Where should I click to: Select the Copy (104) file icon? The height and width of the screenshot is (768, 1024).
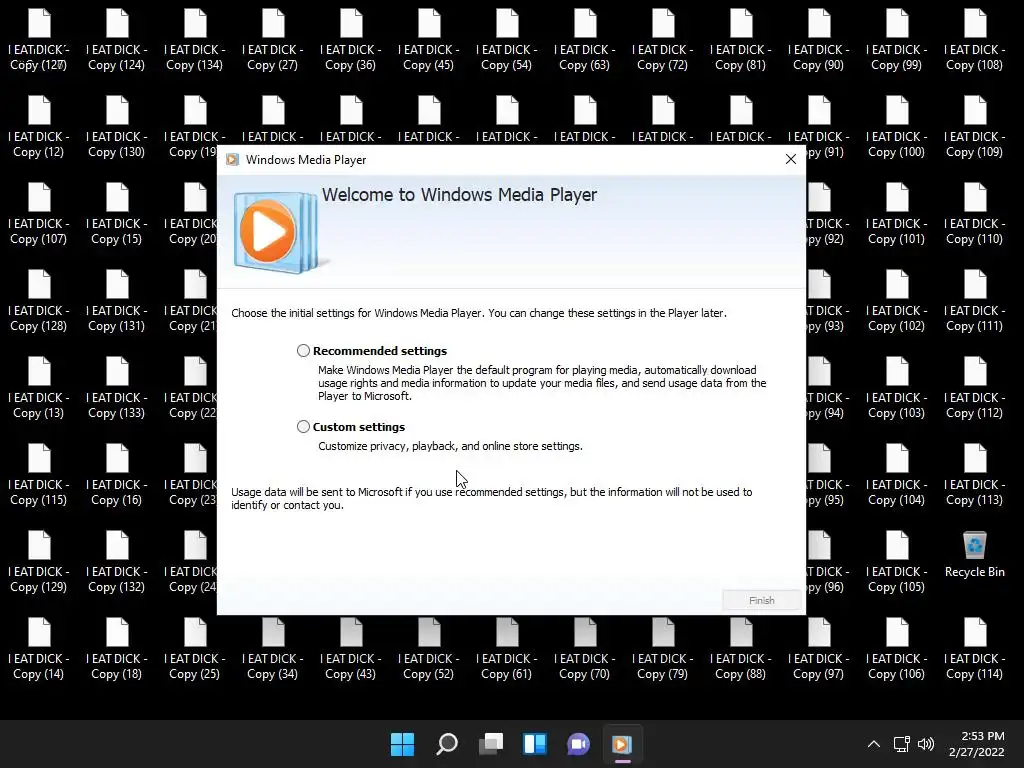897,475
